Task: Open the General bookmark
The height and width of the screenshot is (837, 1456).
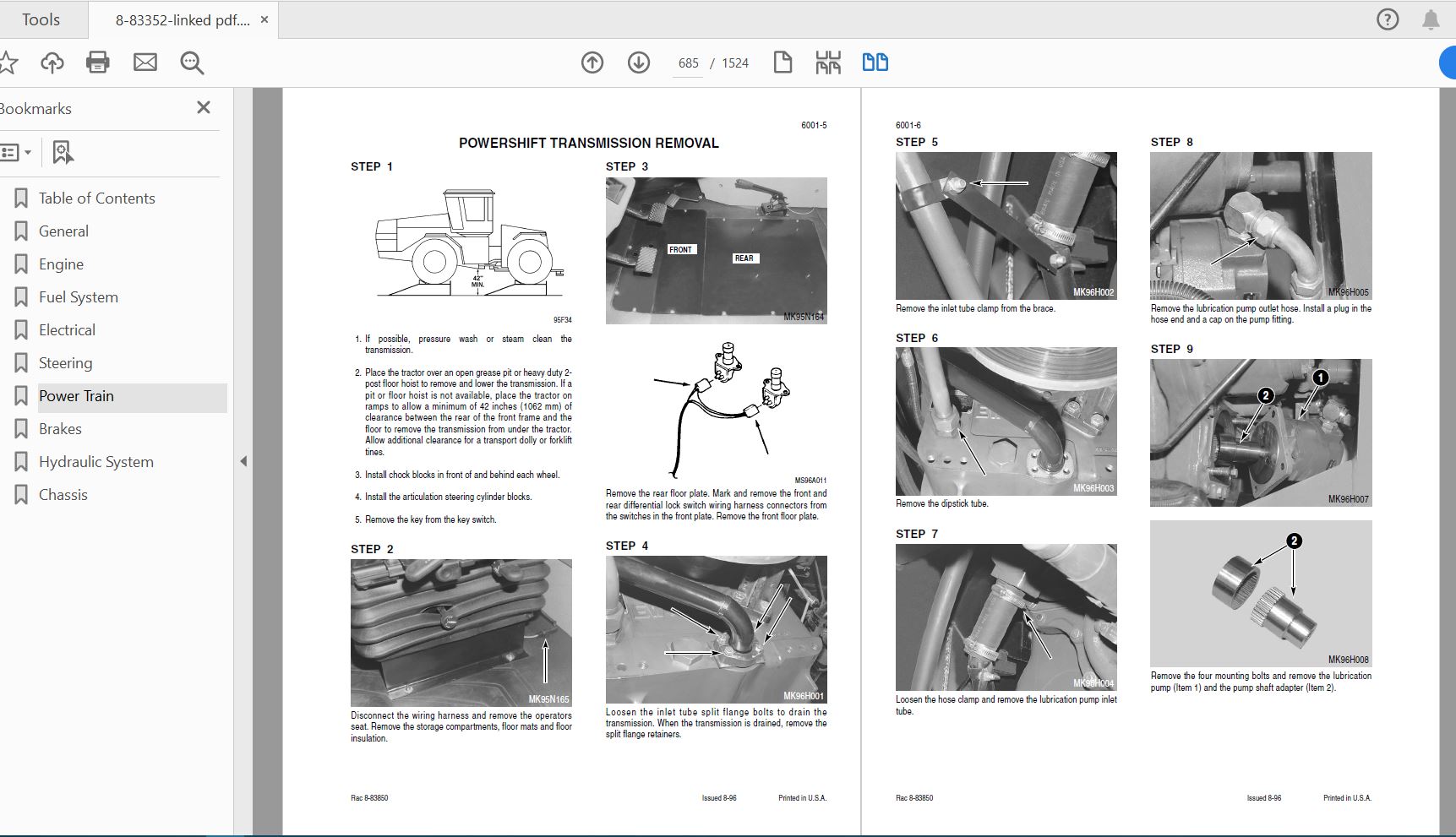Action: (x=63, y=231)
